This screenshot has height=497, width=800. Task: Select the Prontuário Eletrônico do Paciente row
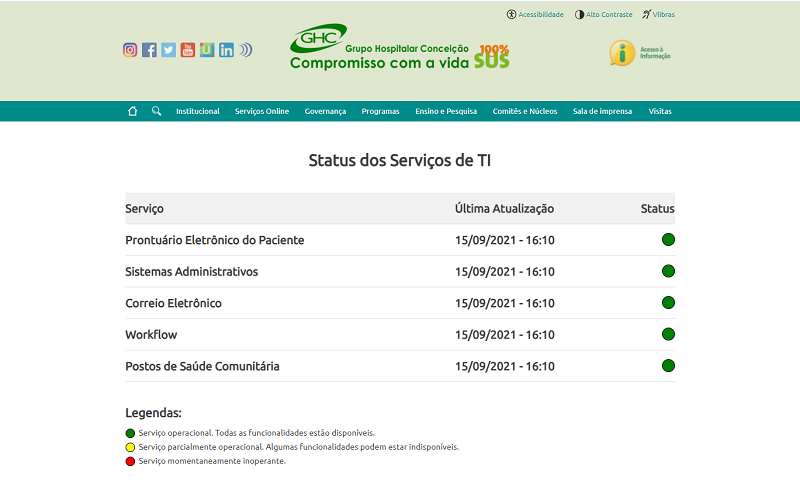pyautogui.click(x=215, y=240)
